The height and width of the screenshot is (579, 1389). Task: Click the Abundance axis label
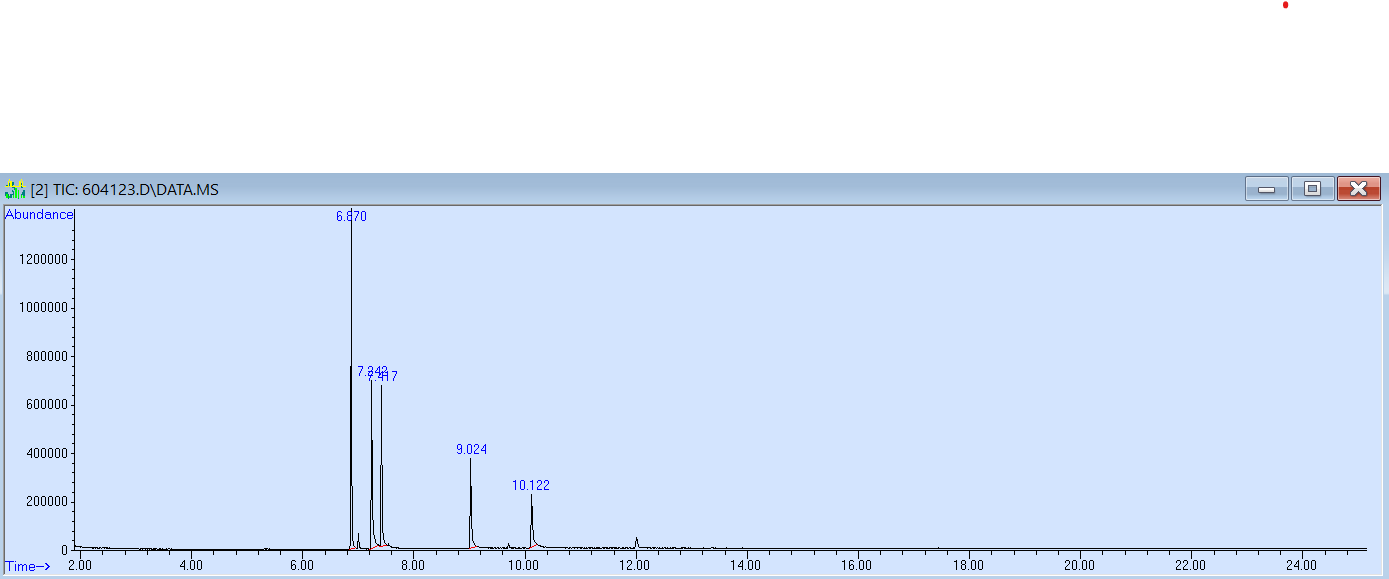click(x=39, y=215)
